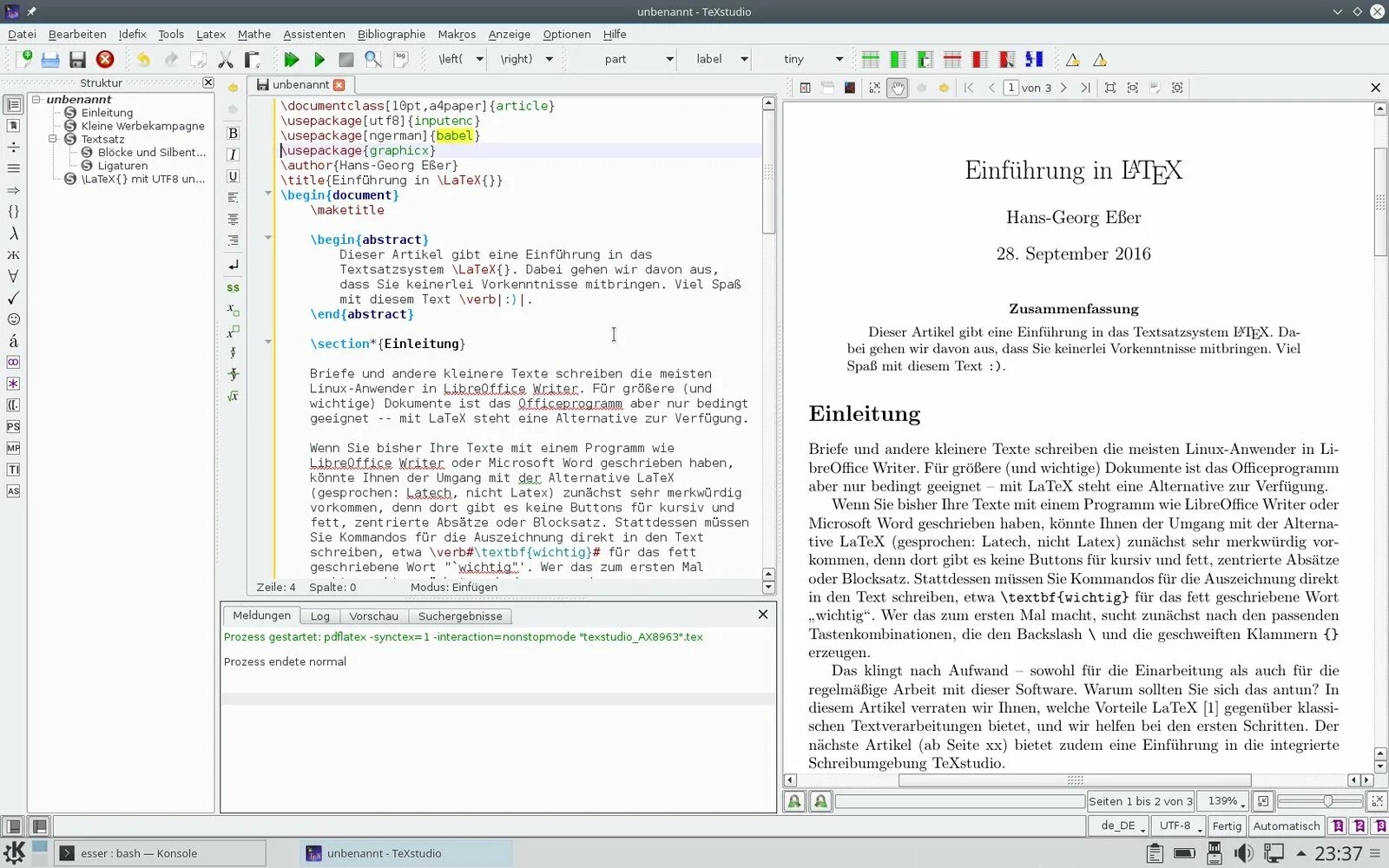Collapse the unbenannt root tree node

(x=36, y=99)
